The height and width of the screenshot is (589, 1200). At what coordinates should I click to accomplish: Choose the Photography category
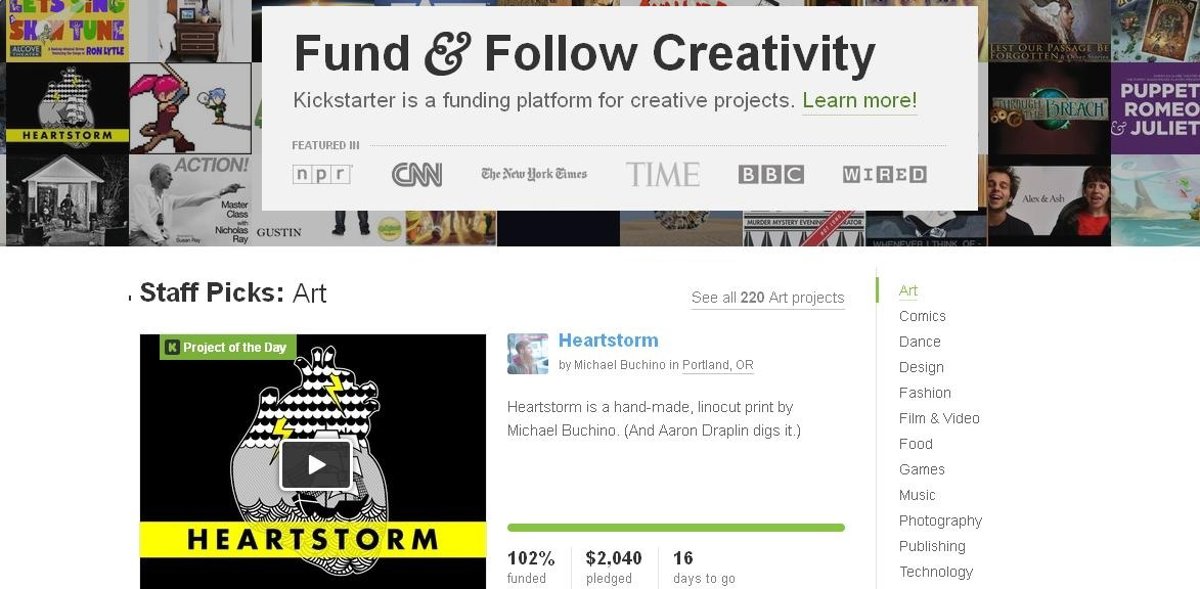tap(940, 521)
